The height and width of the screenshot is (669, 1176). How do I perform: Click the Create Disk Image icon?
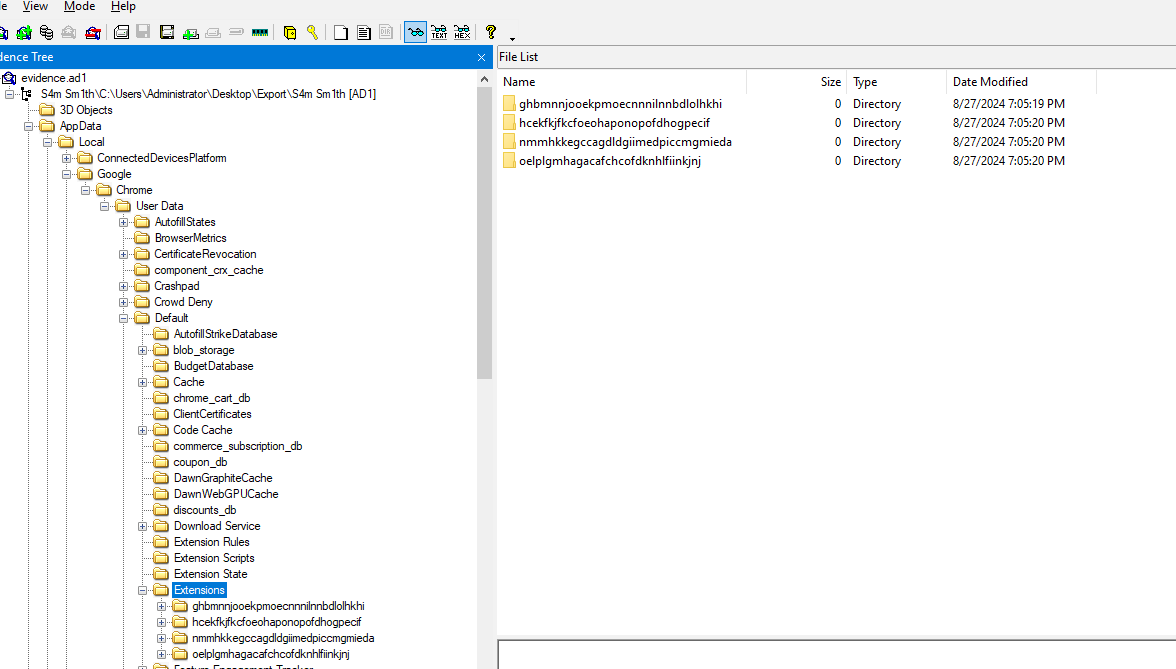click(122, 32)
